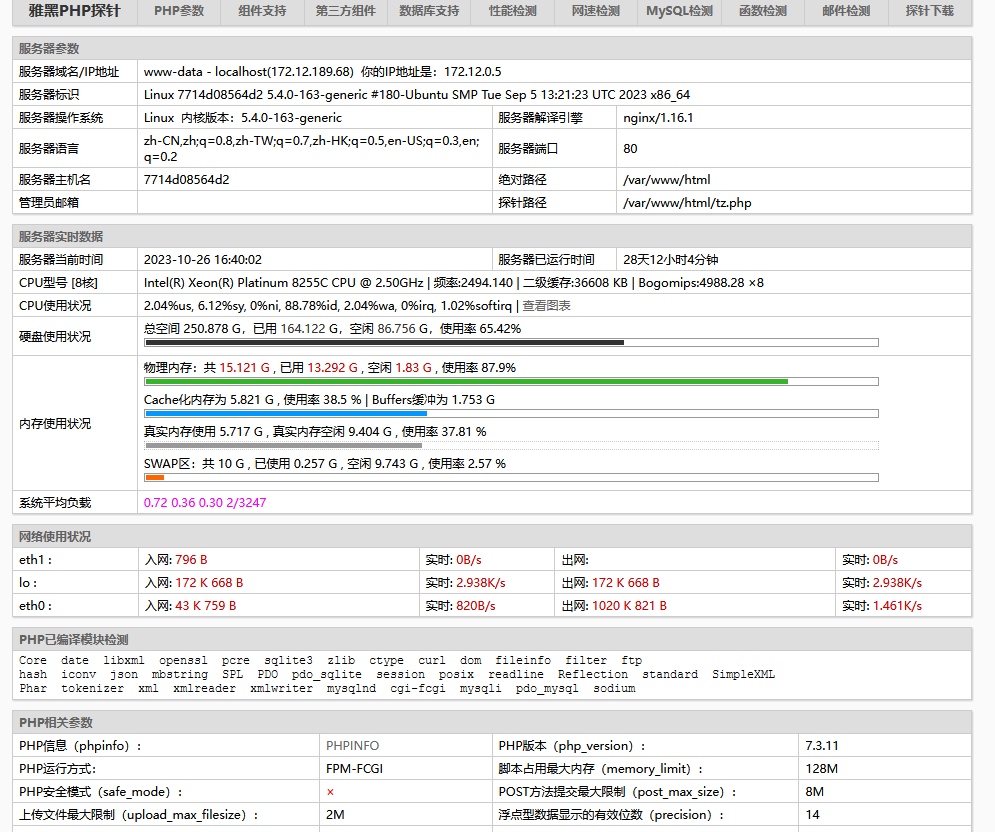Click uptime value 28天12小时4分钟

[671, 260]
